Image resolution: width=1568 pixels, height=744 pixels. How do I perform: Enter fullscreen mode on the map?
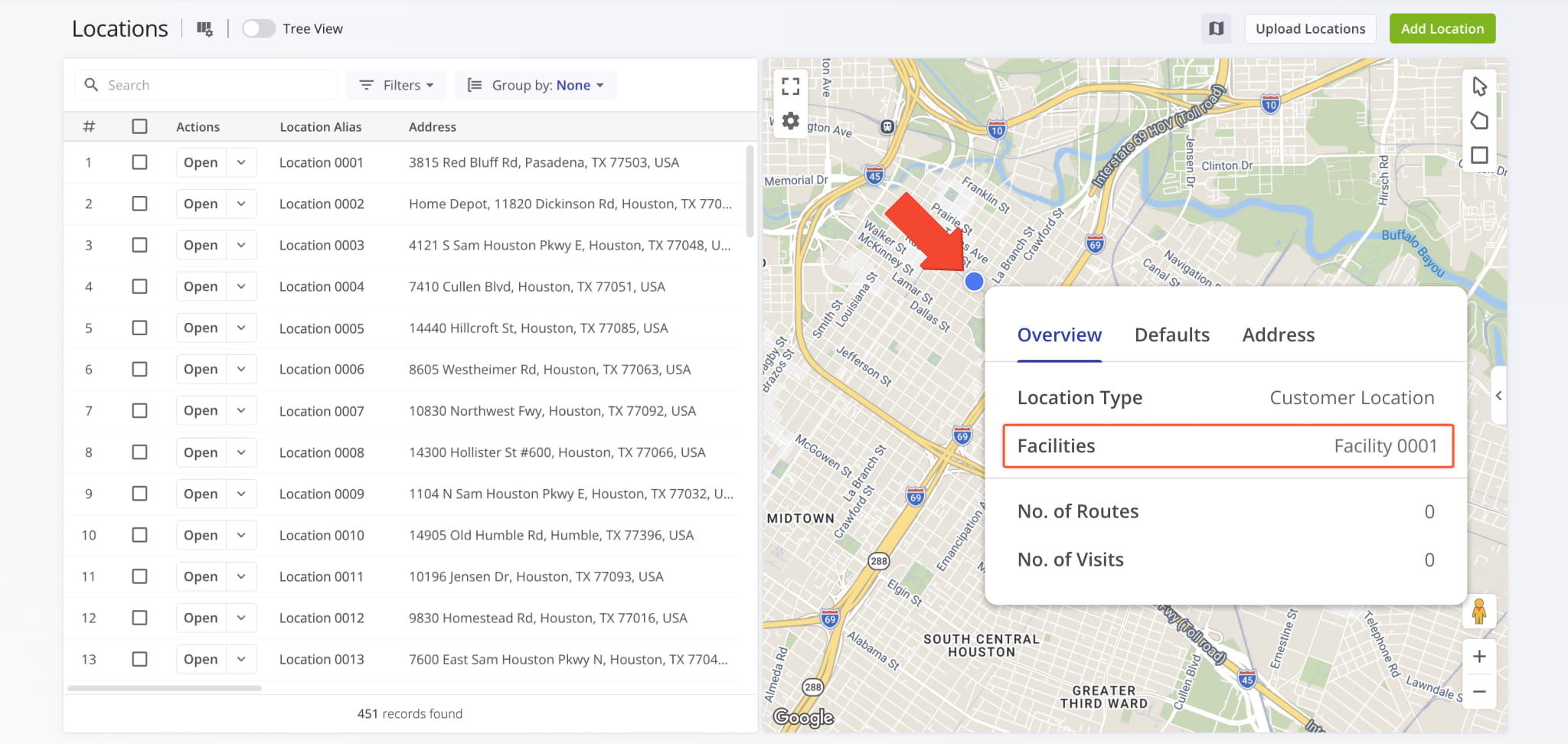click(x=790, y=86)
